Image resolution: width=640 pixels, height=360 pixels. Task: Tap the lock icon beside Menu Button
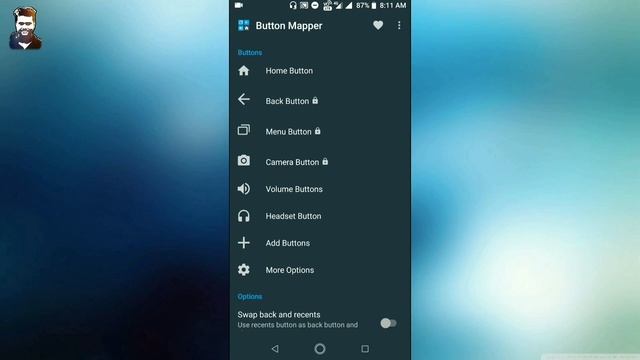point(318,131)
